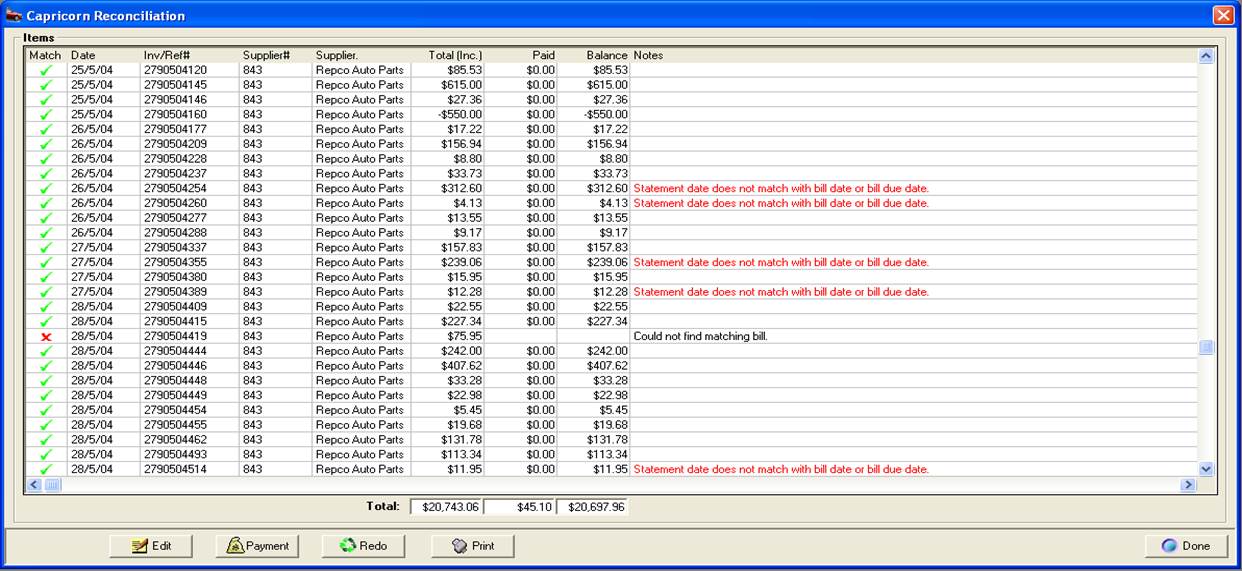Click the Capricorn Reconciliation title bar icon
Viewport: 1242px width, 571px height.
[14, 16]
